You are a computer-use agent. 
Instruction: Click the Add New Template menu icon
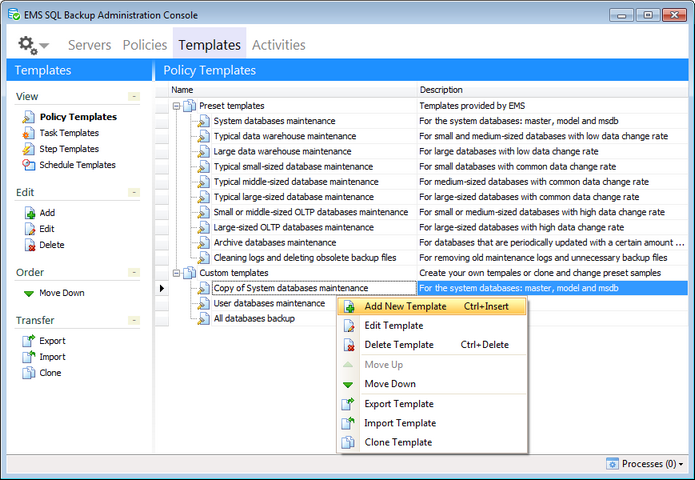point(349,307)
